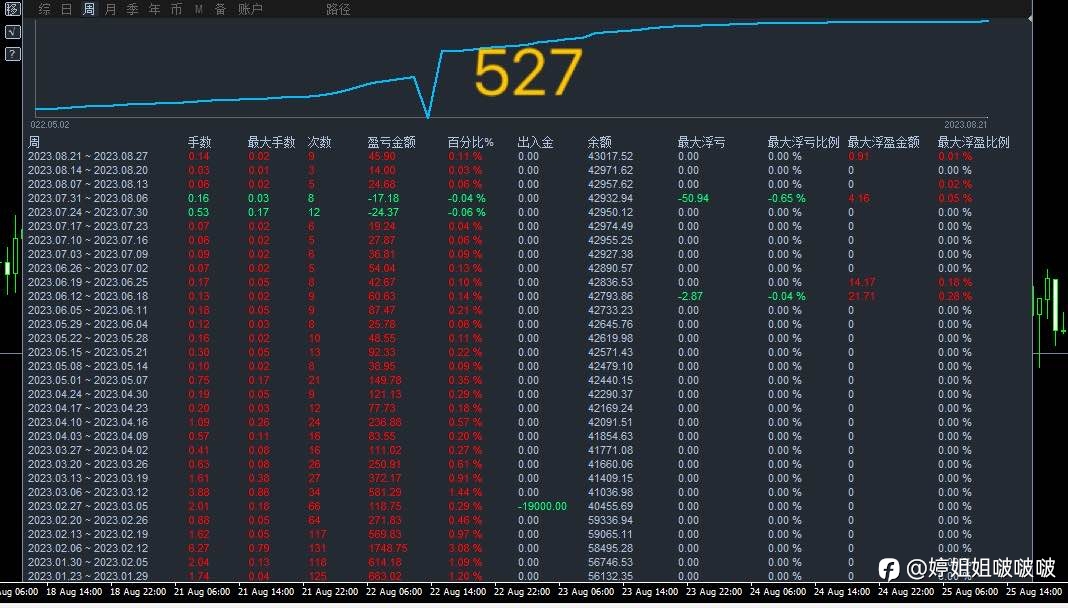Click the trade count 131
The width and height of the screenshot is (1068, 608).
pyautogui.click(x=317, y=548)
